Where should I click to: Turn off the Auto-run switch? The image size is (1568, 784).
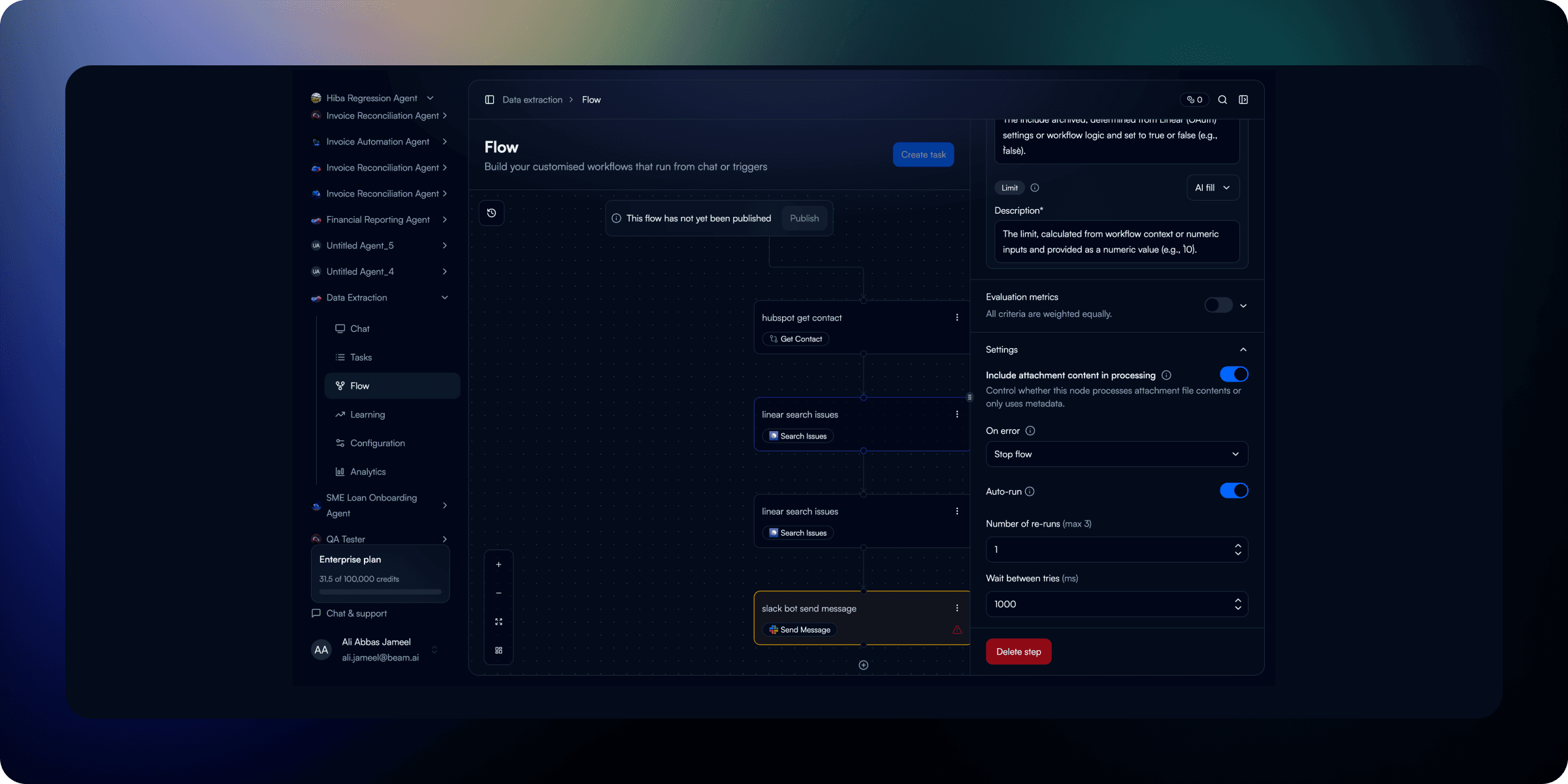point(1233,491)
